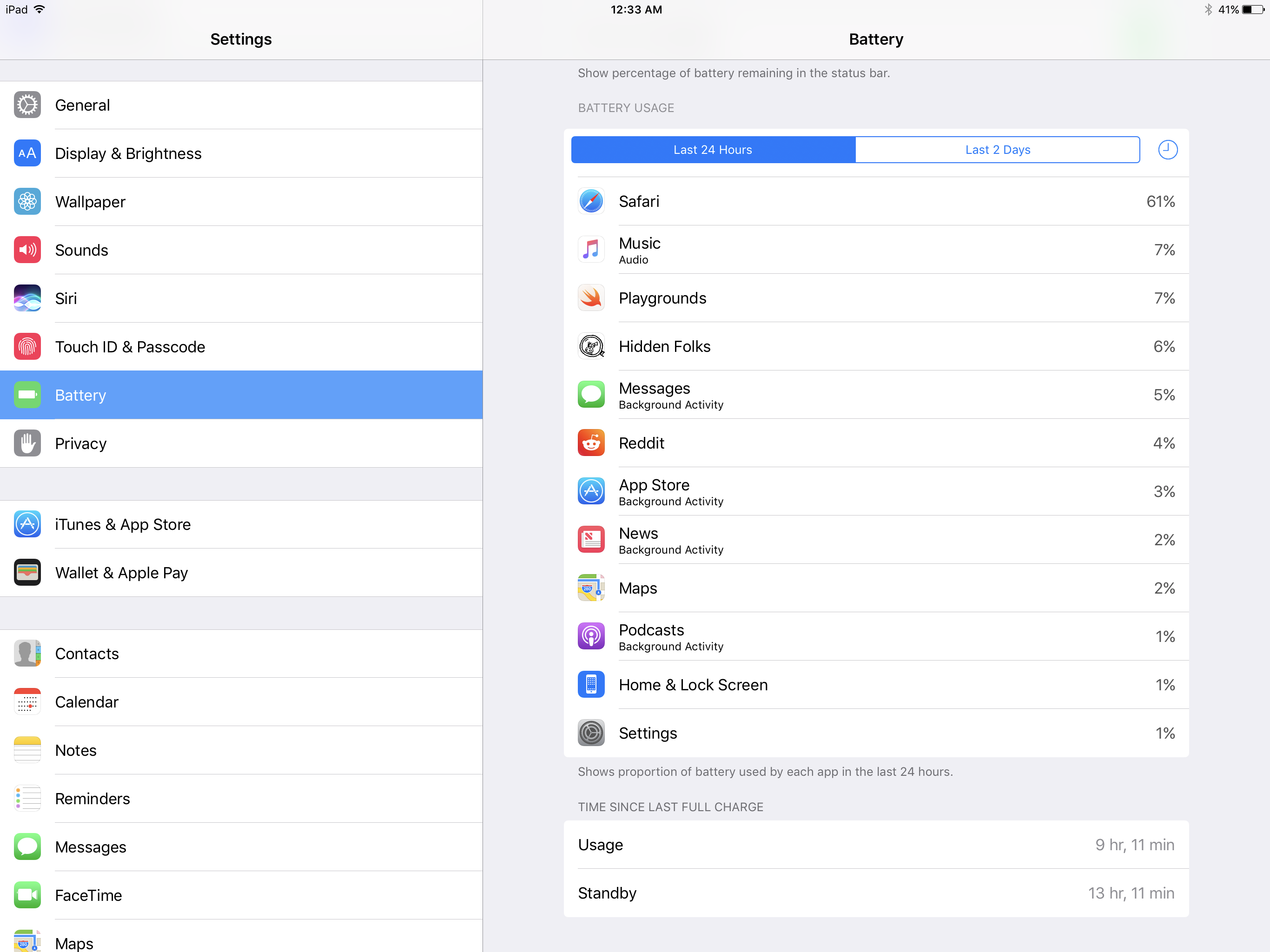Tap Messages Background Activity usage row
1270x952 pixels.
[875, 395]
